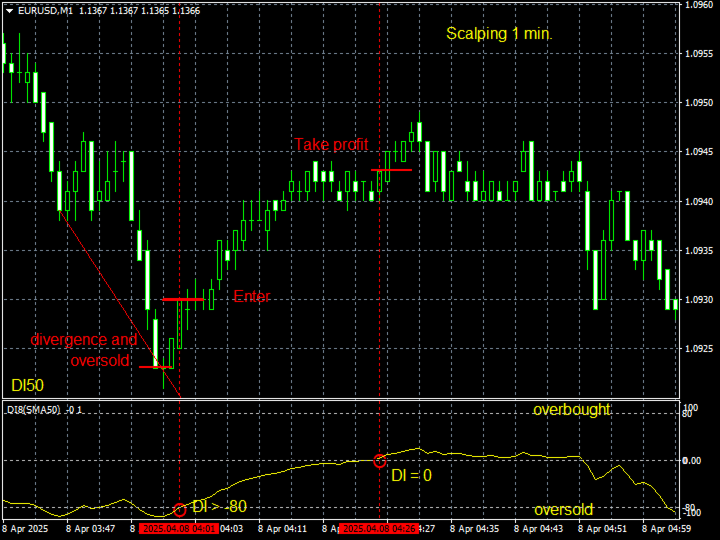Open the chart menu triangle beside EURUSD,M1
The height and width of the screenshot is (540, 720).
click(x=10, y=11)
